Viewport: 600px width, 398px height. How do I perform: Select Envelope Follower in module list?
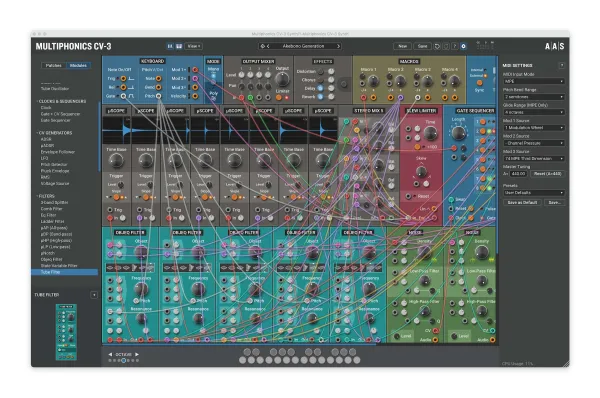tap(58, 152)
